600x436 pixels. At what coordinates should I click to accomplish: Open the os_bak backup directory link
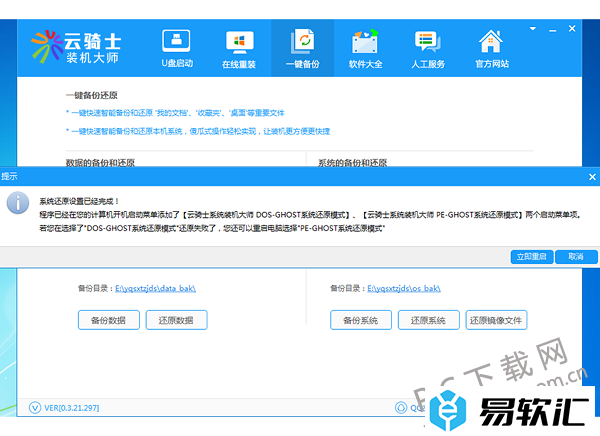click(404, 288)
